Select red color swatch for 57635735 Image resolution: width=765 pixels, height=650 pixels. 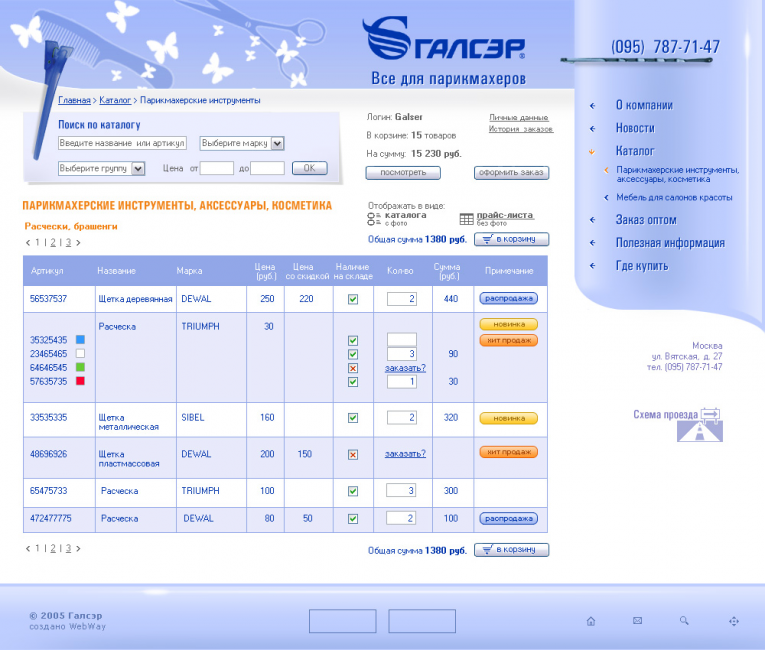click(81, 381)
